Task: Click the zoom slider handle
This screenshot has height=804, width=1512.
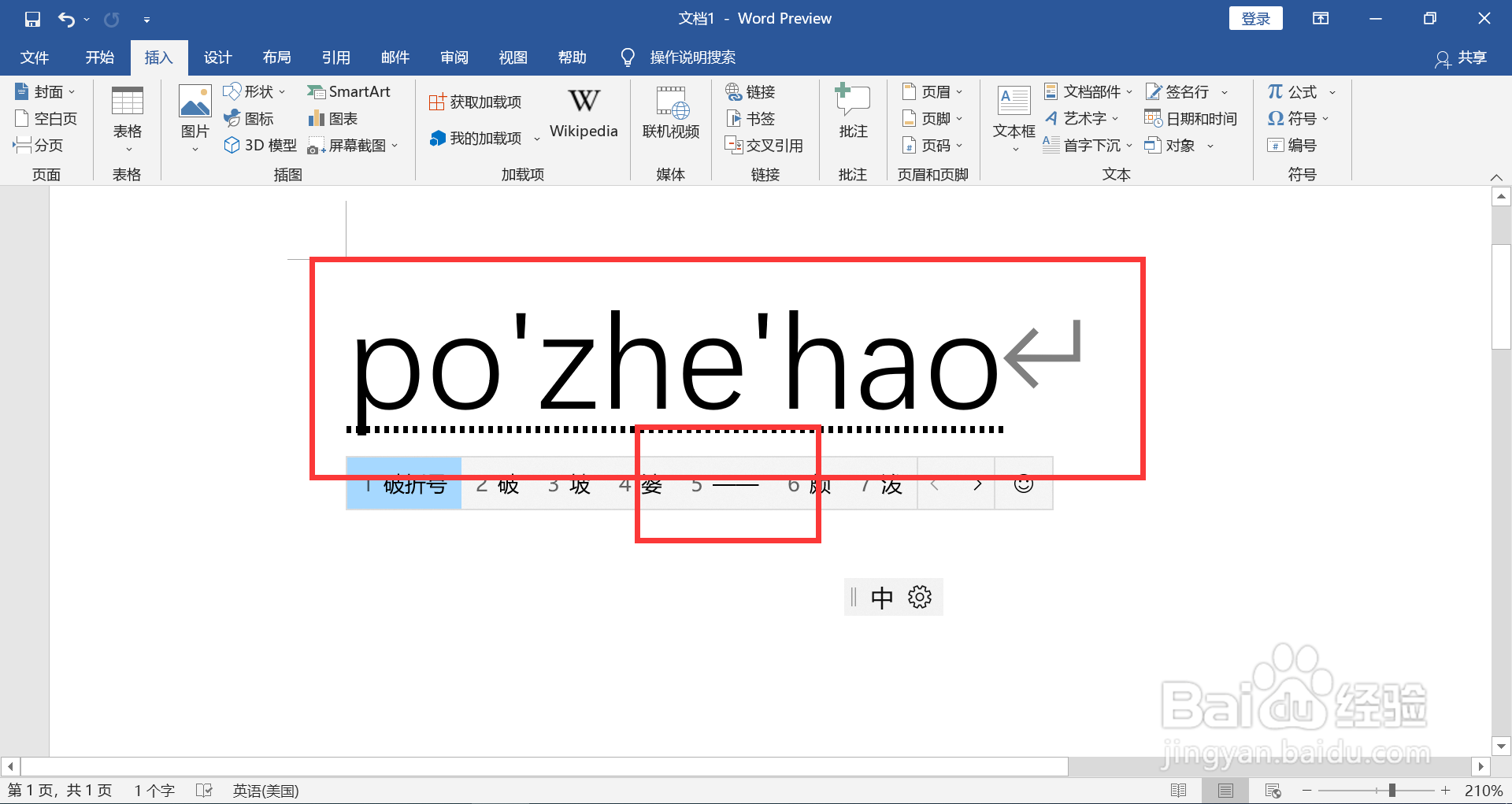Action: (x=1392, y=790)
